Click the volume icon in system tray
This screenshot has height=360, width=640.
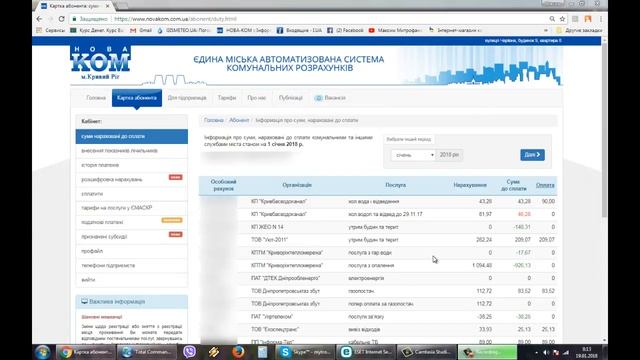(x=546, y=352)
